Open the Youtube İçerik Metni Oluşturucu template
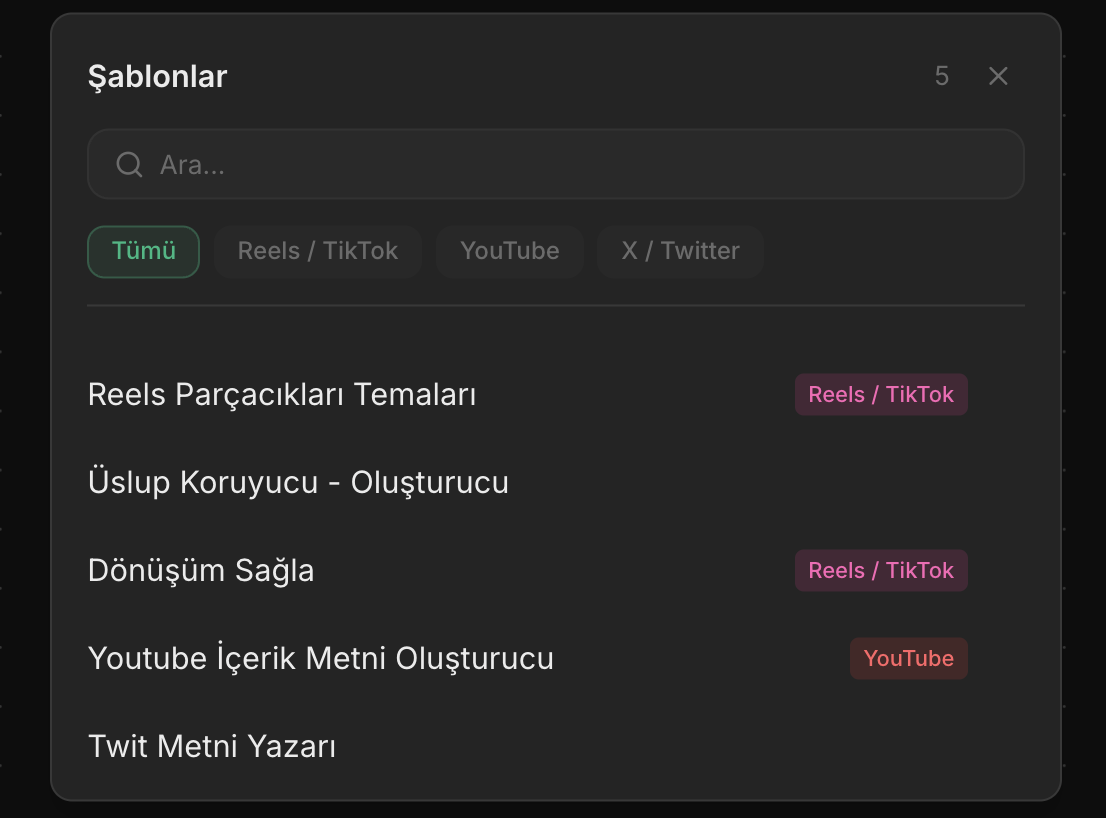Image resolution: width=1106 pixels, height=818 pixels. pyautogui.click(x=320, y=658)
